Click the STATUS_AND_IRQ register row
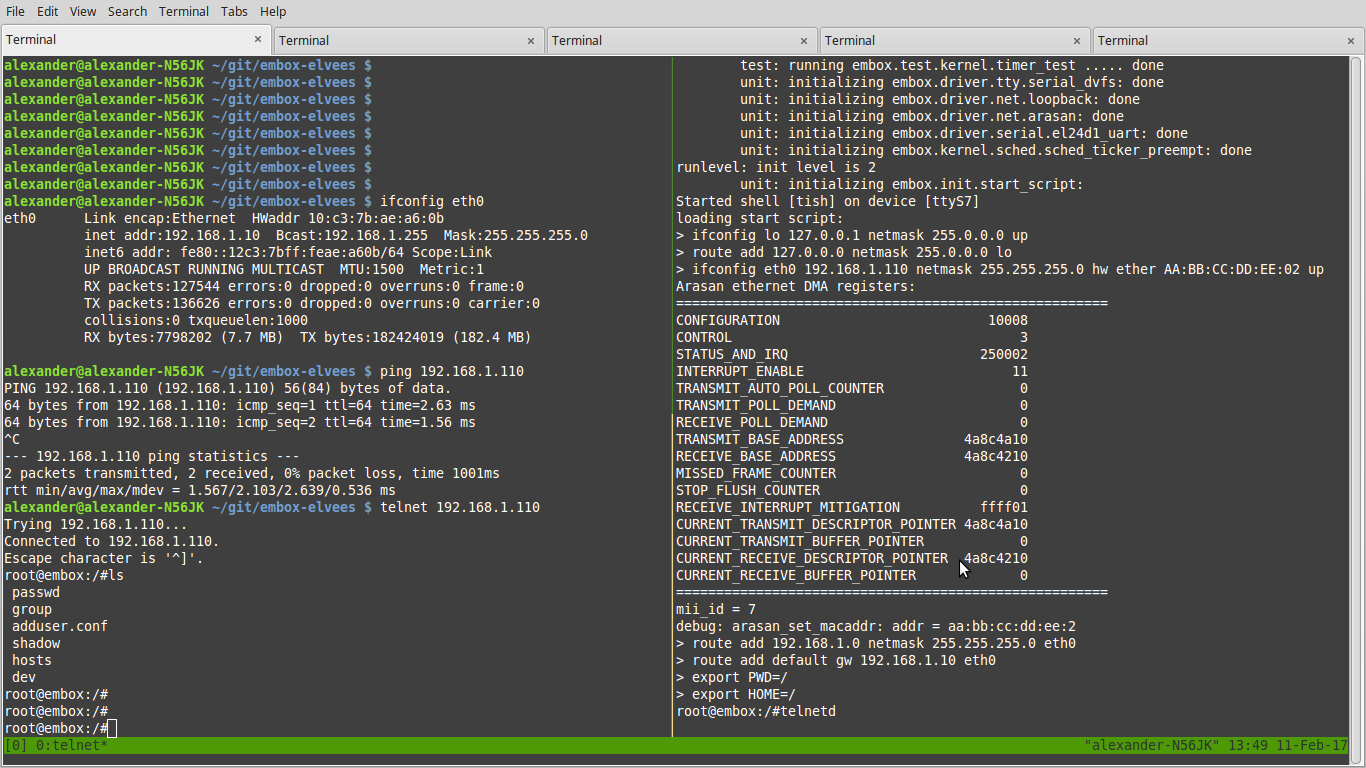1366x768 pixels. pyautogui.click(x=852, y=354)
